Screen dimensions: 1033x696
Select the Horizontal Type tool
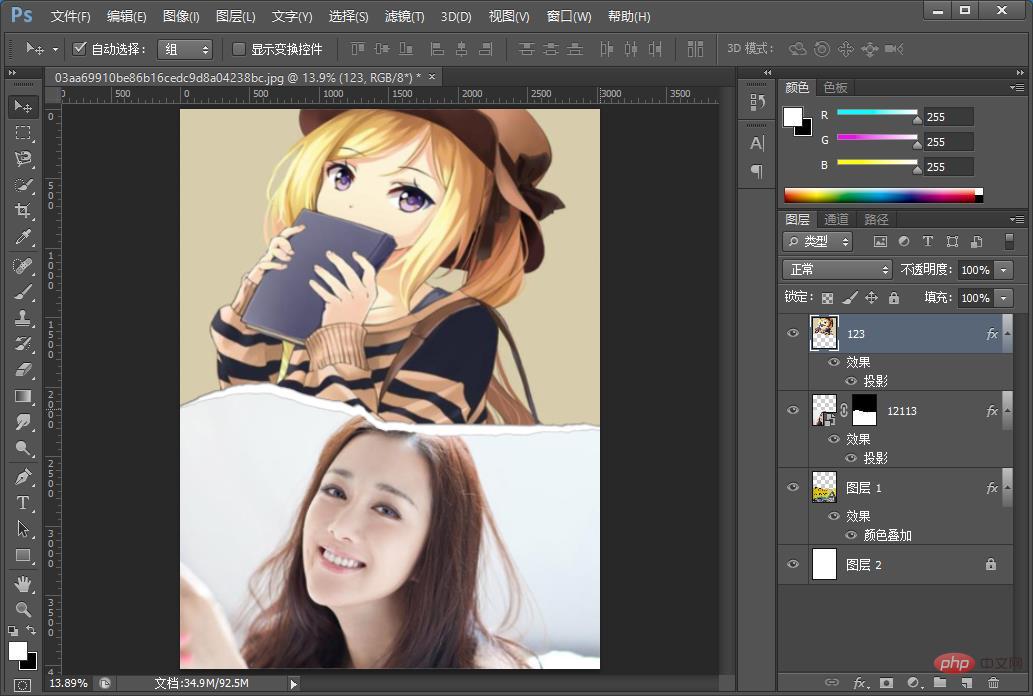tap(23, 502)
